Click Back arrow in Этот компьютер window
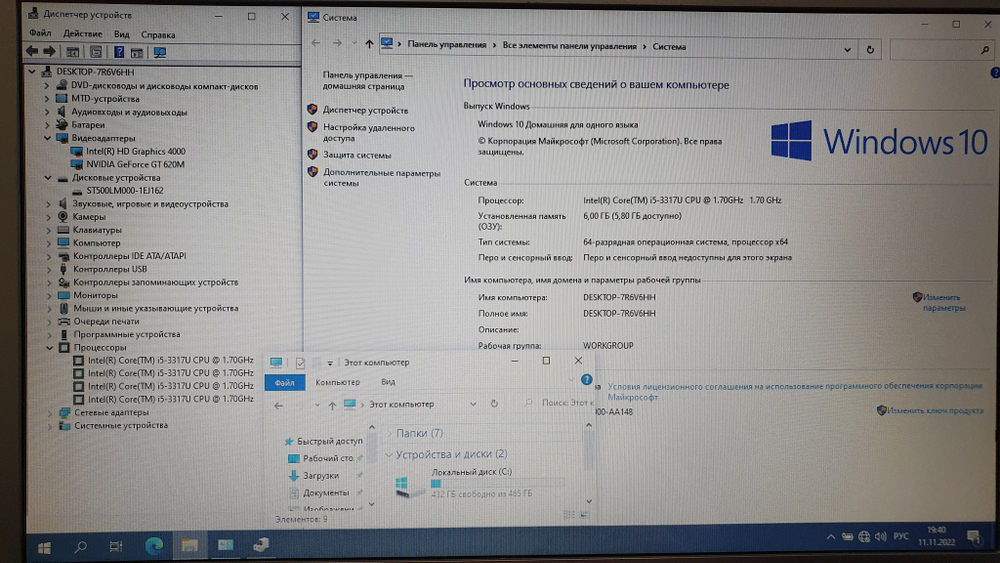Screen dimensions: 1000x563 pos(279,406)
